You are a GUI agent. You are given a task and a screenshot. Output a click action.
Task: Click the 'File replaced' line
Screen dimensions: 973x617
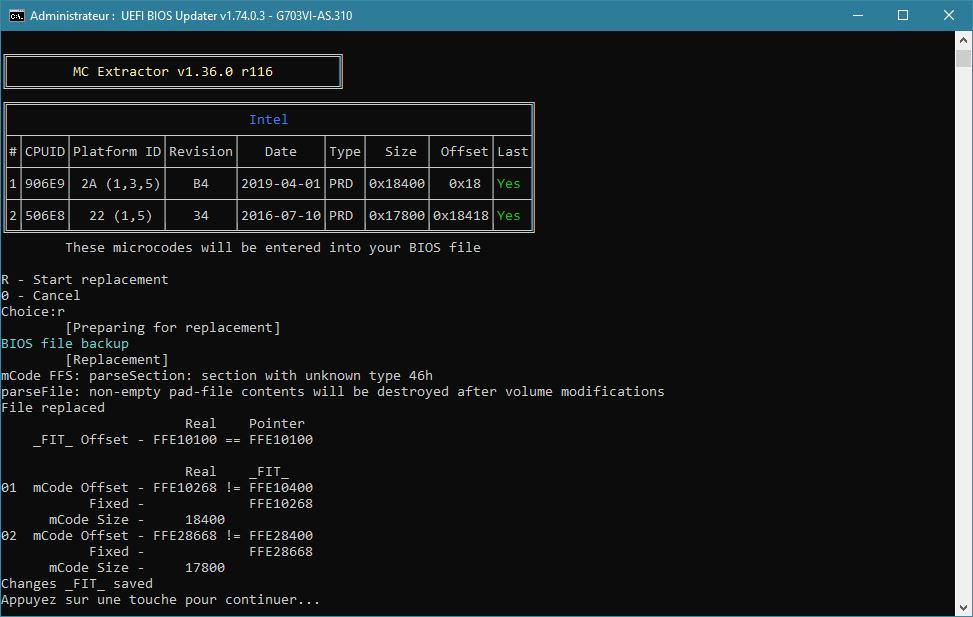click(53, 407)
